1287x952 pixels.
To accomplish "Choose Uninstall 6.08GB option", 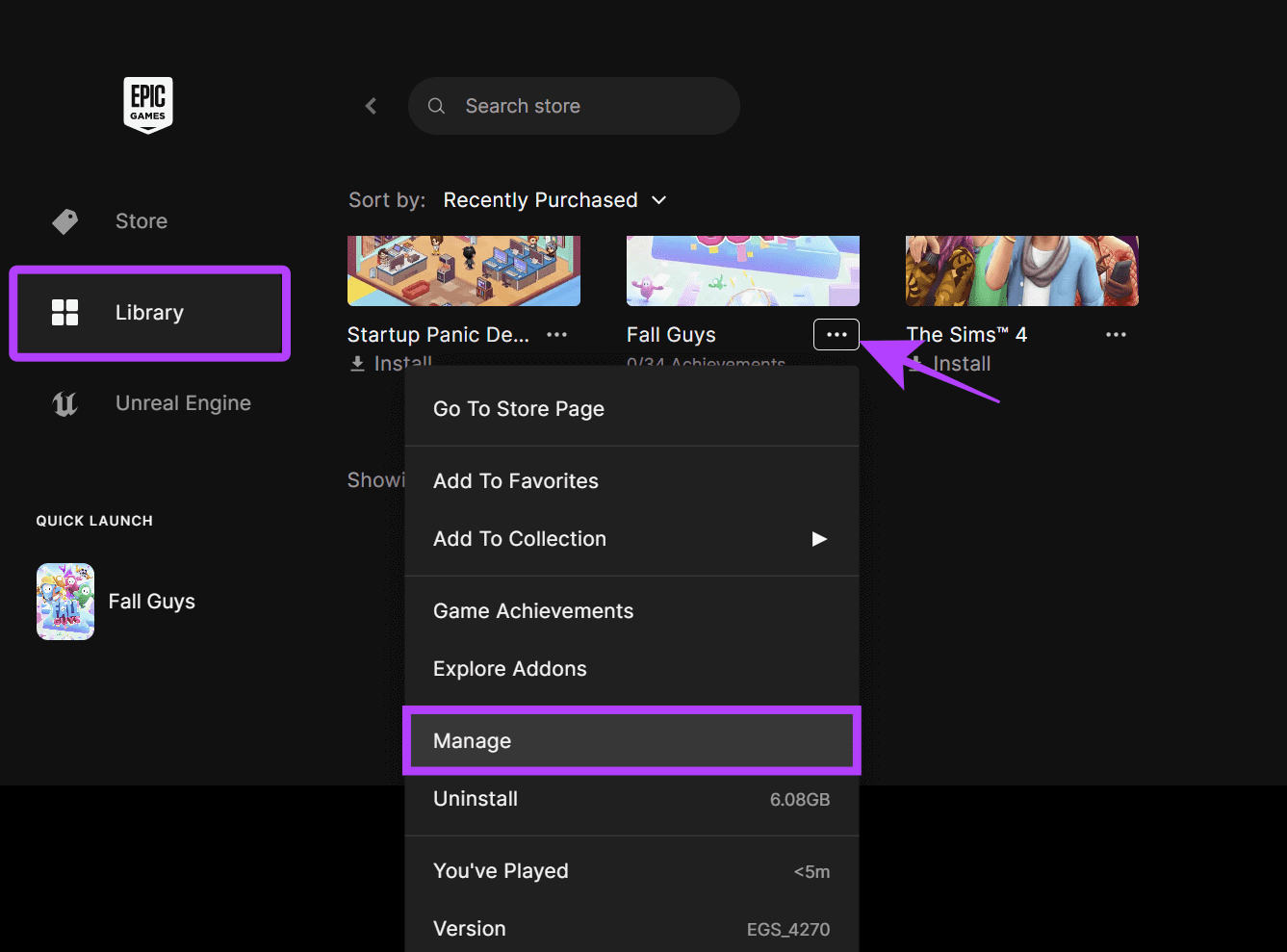I will [x=631, y=799].
